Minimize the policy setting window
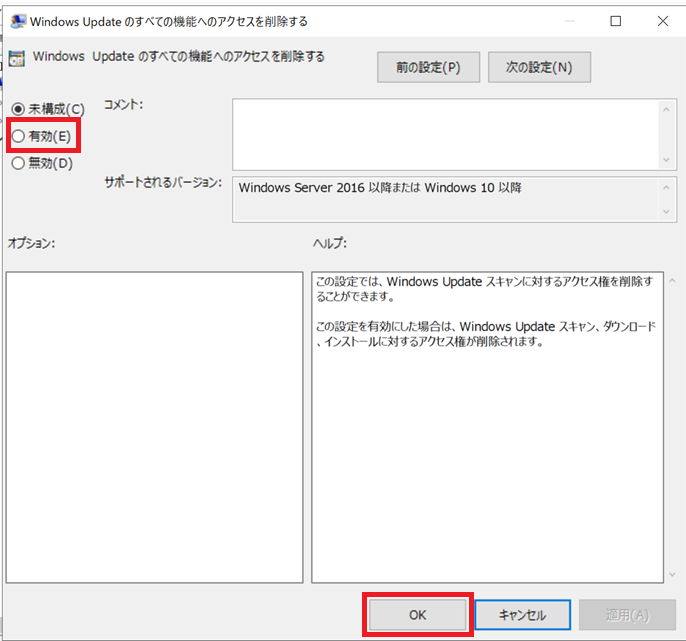Viewport: 686px width, 641px height. tap(567, 21)
